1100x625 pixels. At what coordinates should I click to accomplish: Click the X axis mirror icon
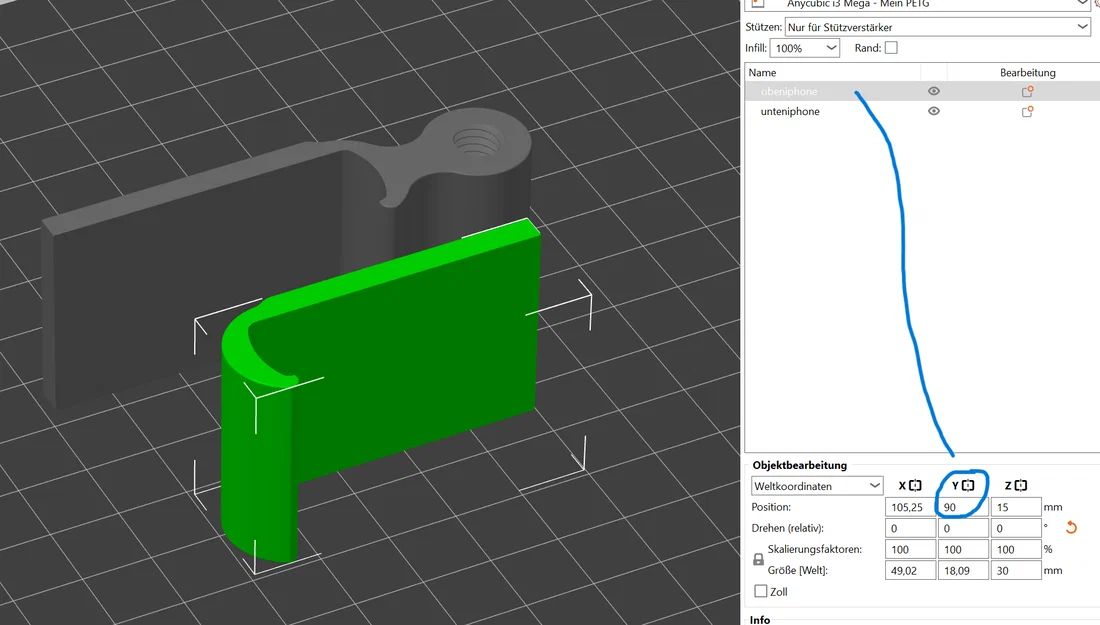tap(915, 485)
